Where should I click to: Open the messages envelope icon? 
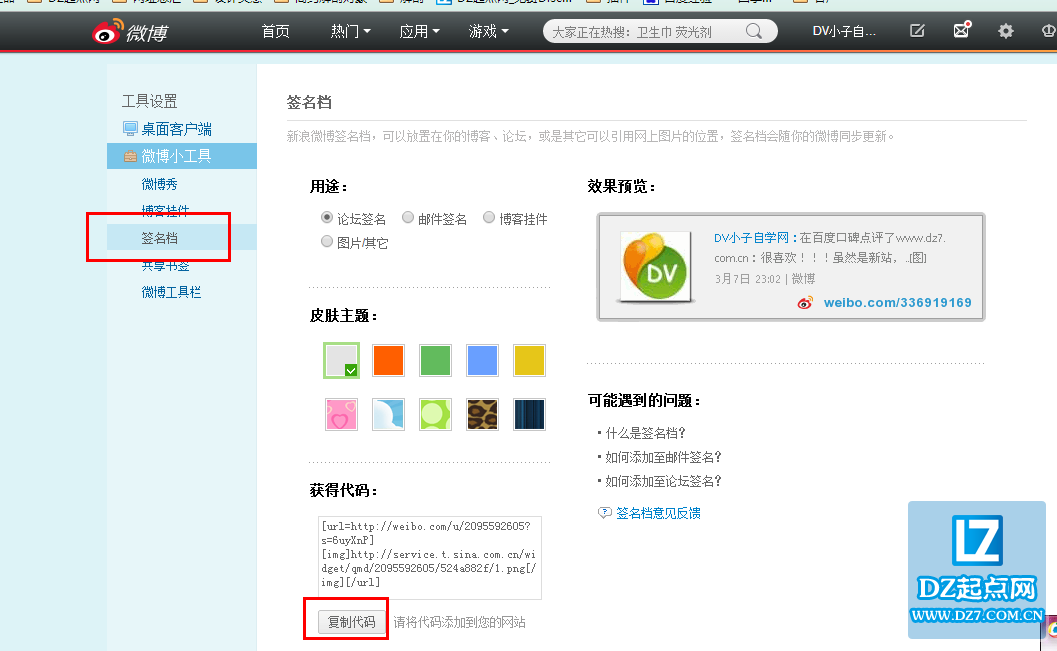point(962,30)
